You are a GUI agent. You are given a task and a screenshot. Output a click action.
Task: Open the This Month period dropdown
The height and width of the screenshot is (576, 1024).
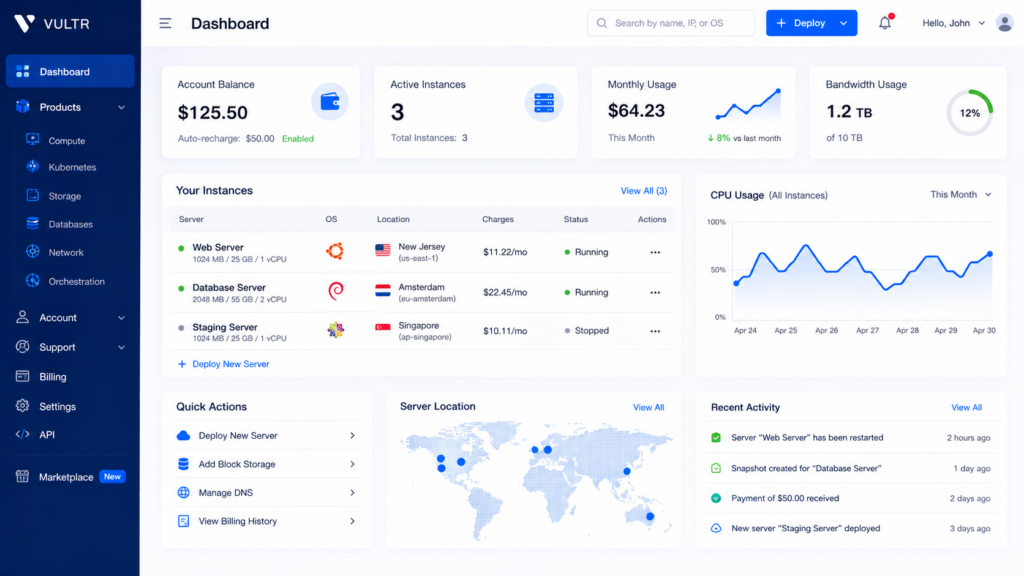[x=961, y=195]
